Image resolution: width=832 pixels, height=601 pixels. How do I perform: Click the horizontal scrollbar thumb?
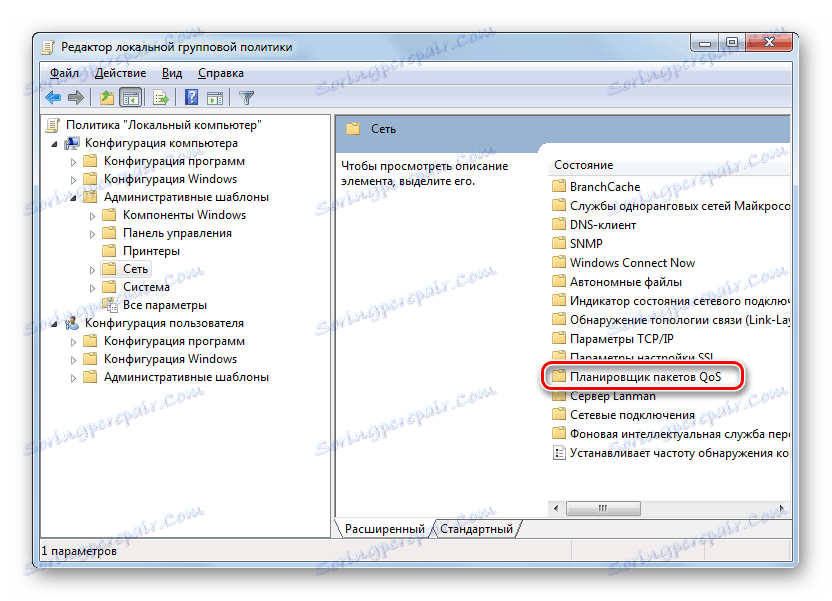pyautogui.click(x=603, y=508)
